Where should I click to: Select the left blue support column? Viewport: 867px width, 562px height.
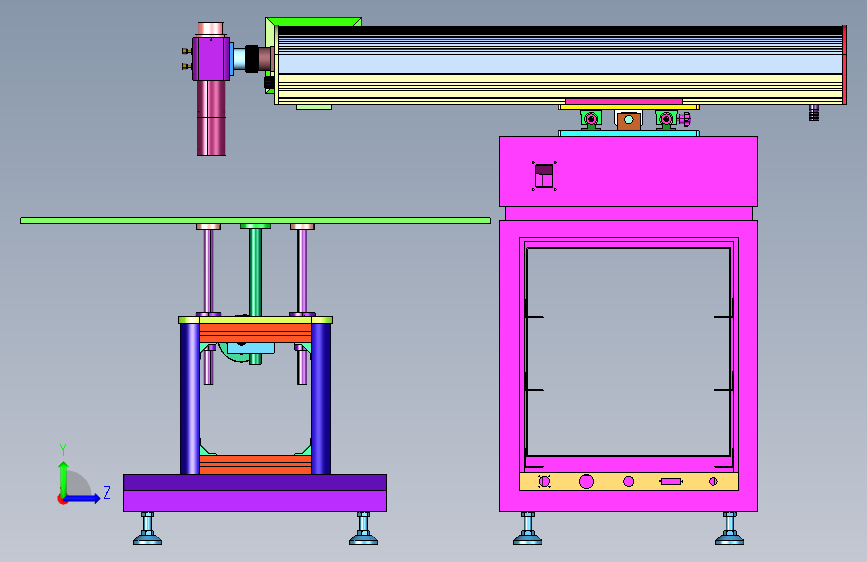click(190, 398)
